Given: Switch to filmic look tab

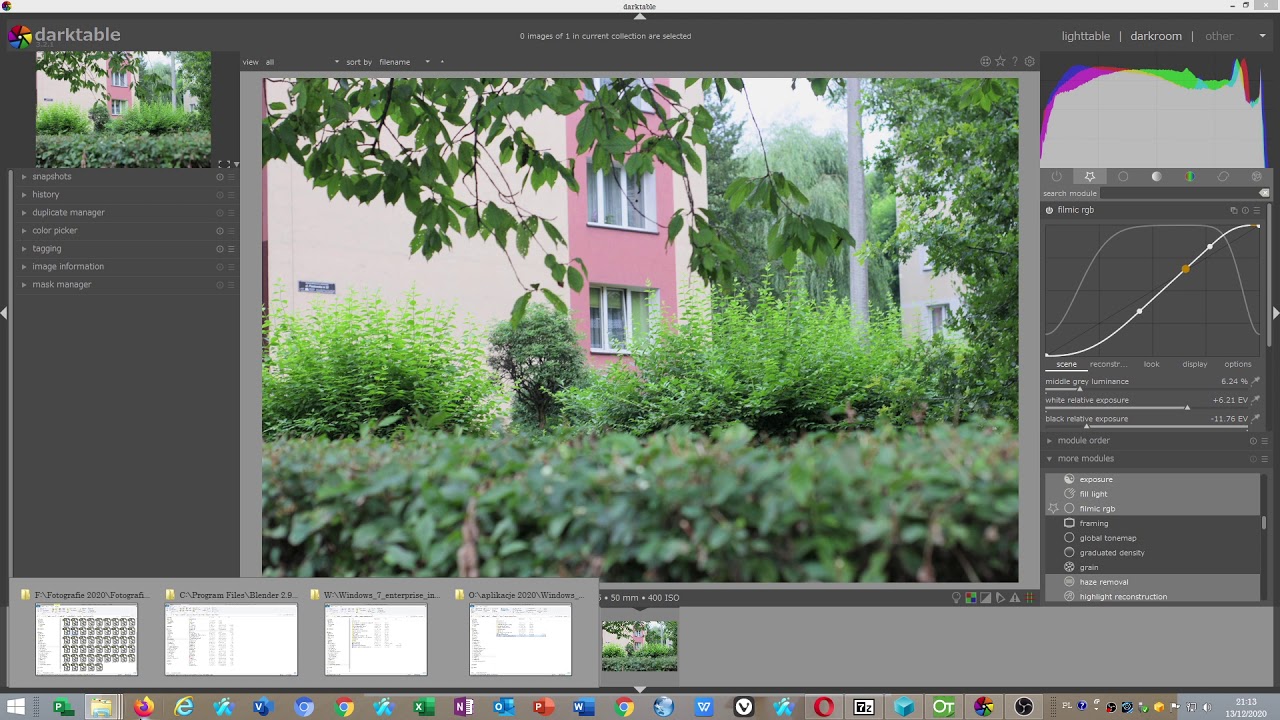Looking at the screenshot, I should (1152, 364).
